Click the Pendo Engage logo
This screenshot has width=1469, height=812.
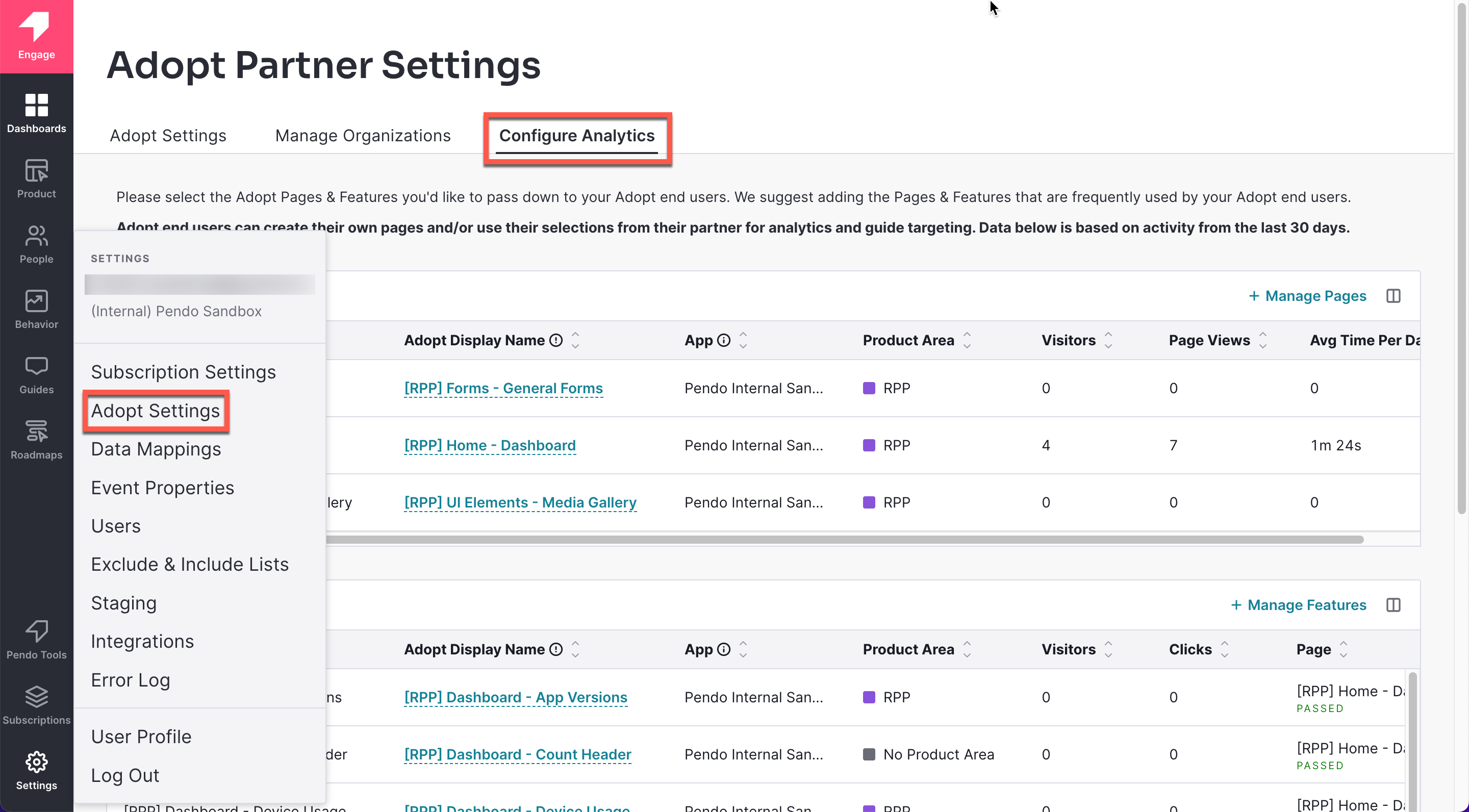37,37
